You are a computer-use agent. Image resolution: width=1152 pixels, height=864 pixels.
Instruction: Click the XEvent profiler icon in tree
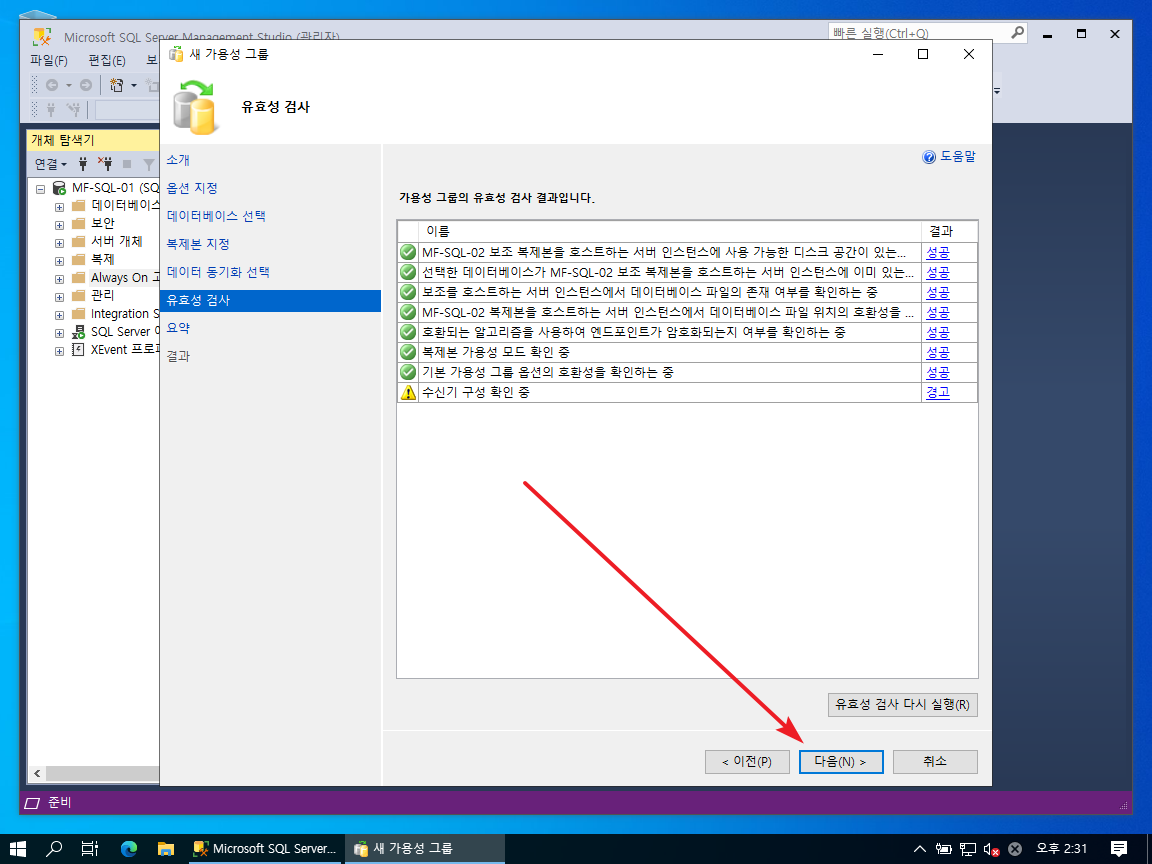click(79, 350)
